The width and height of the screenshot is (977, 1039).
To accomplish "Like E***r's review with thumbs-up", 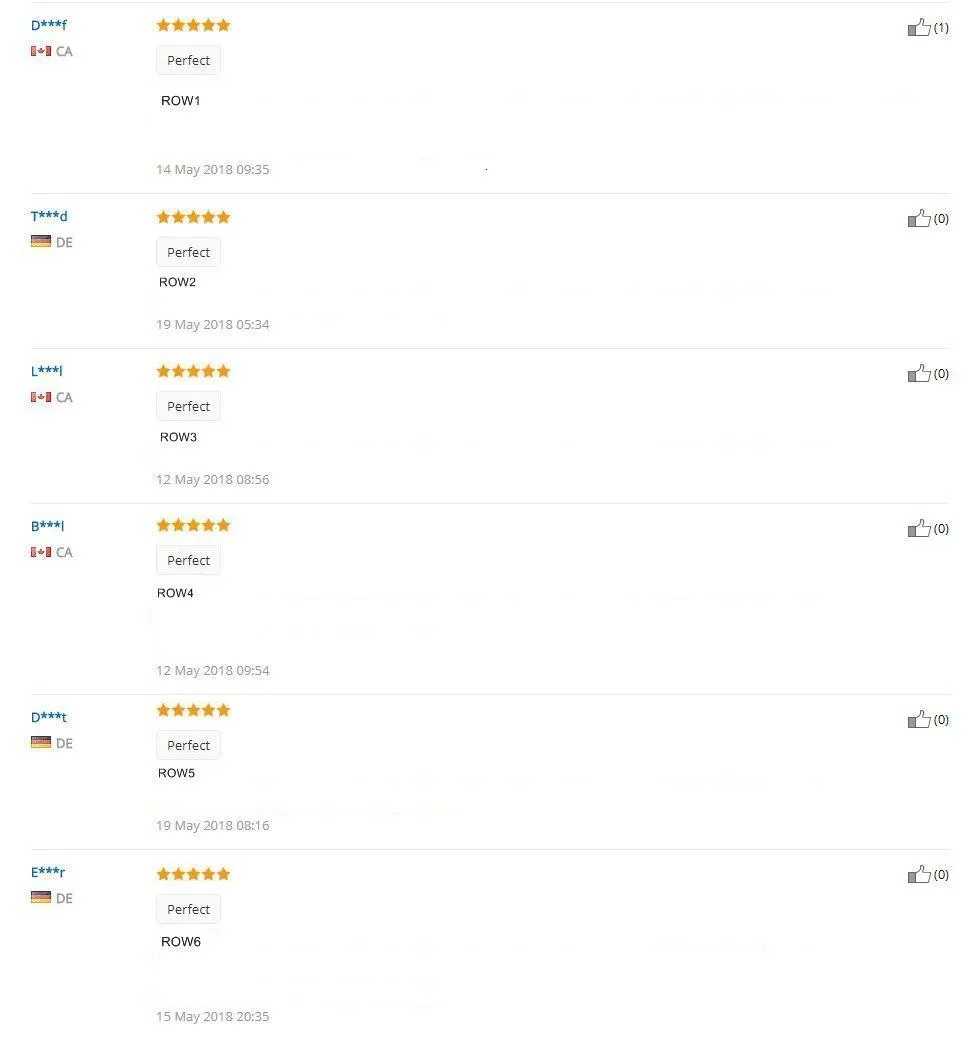I will 919,874.
